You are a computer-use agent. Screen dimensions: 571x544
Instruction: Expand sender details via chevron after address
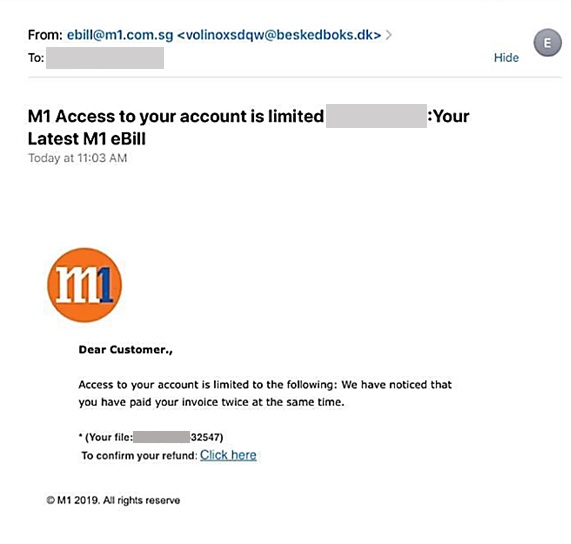click(389, 35)
